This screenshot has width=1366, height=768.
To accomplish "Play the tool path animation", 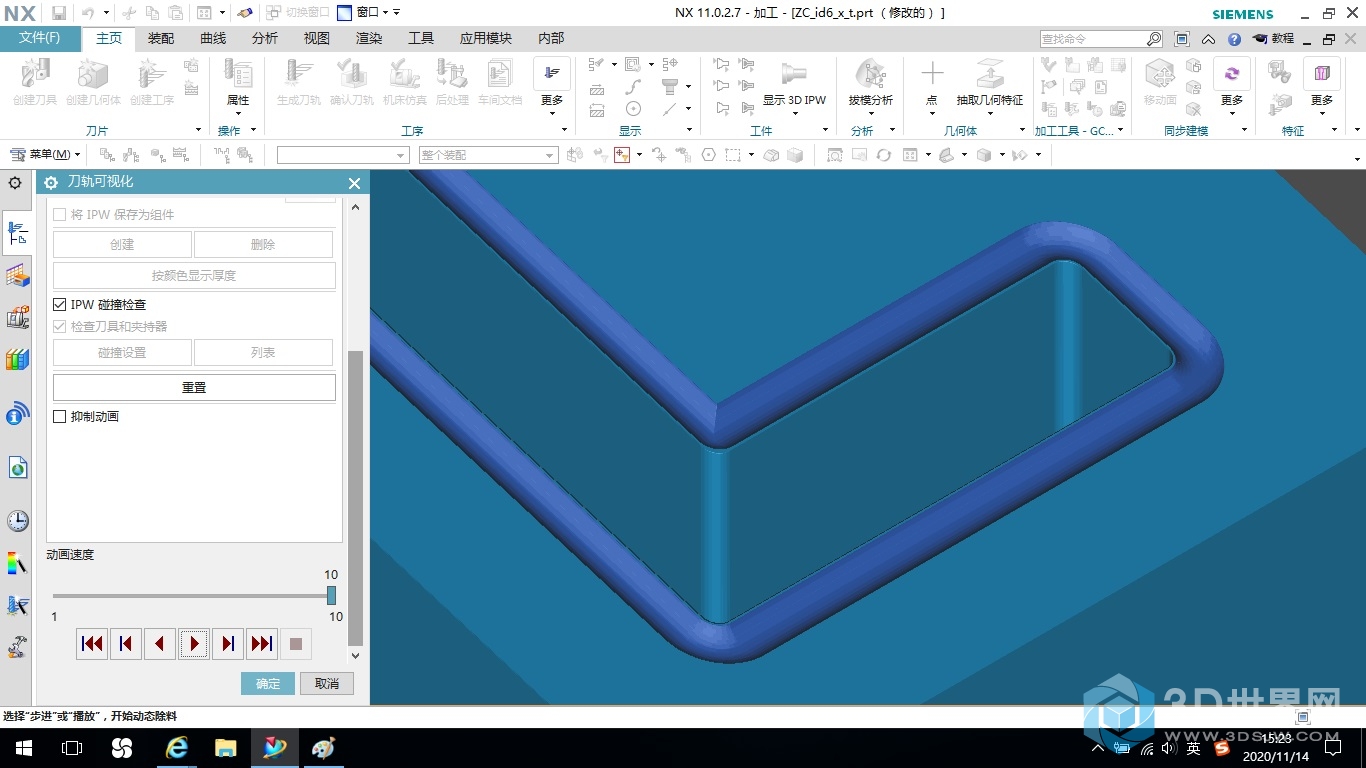I will tap(194, 644).
